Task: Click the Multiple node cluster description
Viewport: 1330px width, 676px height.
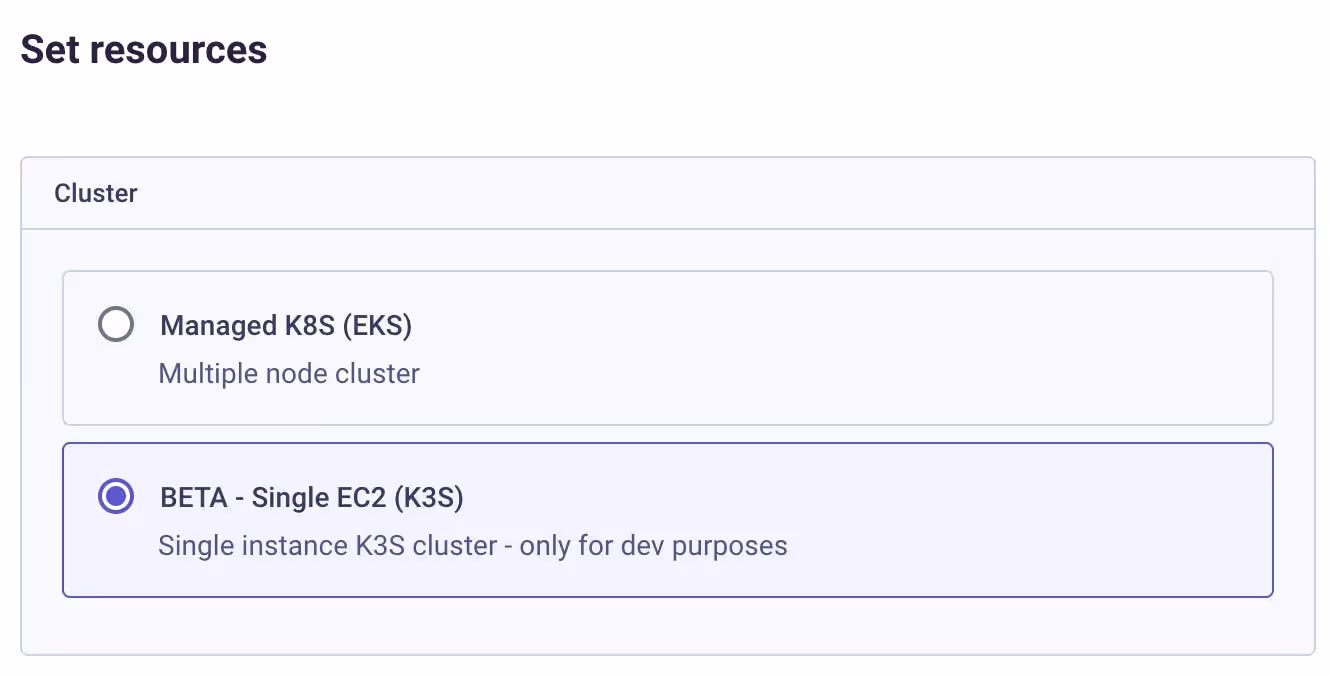Action: coord(288,373)
